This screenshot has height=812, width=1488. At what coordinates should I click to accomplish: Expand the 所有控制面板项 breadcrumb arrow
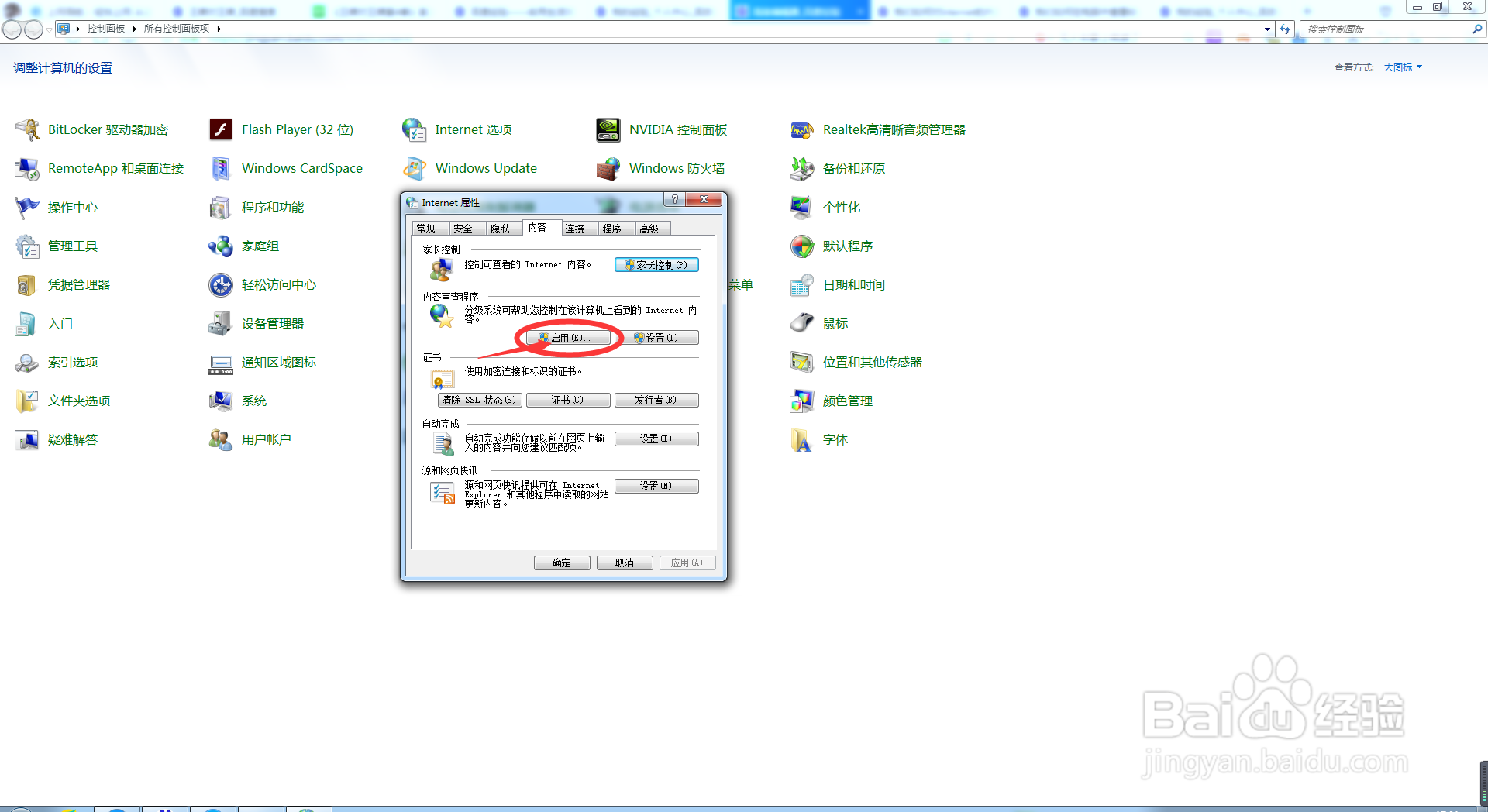pos(219,29)
